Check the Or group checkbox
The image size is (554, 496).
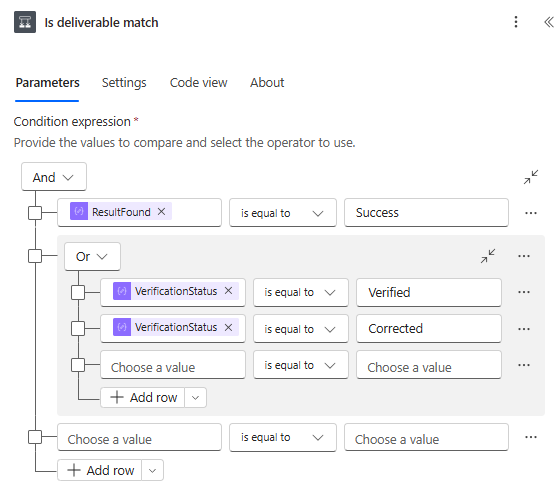coord(35,256)
